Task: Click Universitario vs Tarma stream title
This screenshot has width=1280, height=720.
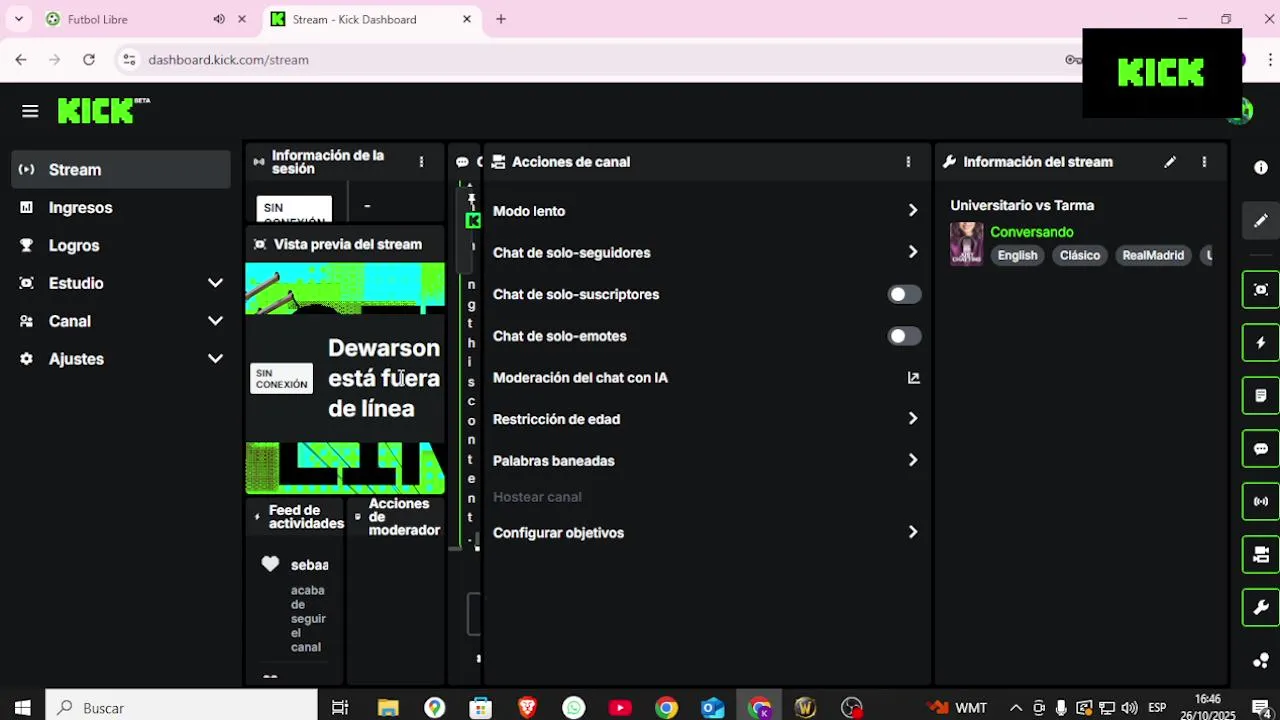Action: (1022, 205)
